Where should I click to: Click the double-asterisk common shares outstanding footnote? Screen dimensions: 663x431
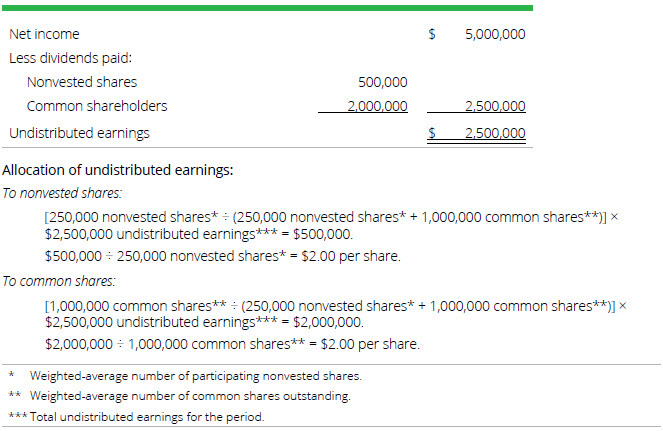pyautogui.click(x=190, y=396)
